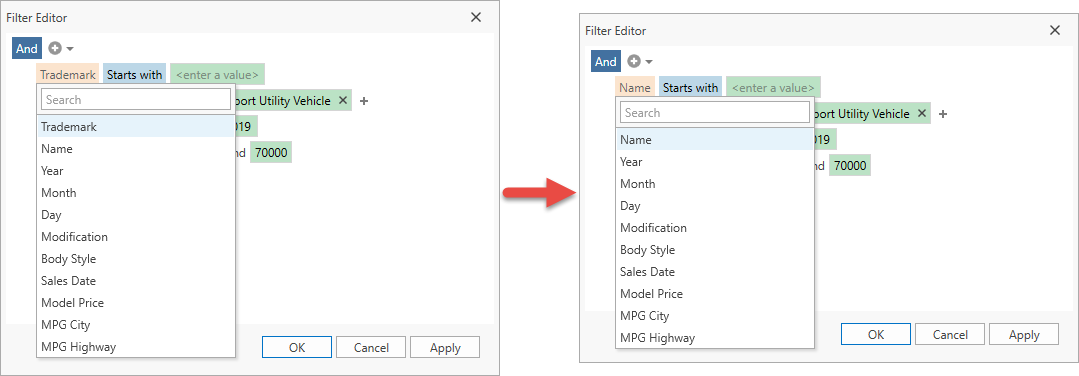Select Month in the left field list
The image size is (1079, 376).
click(x=136, y=193)
